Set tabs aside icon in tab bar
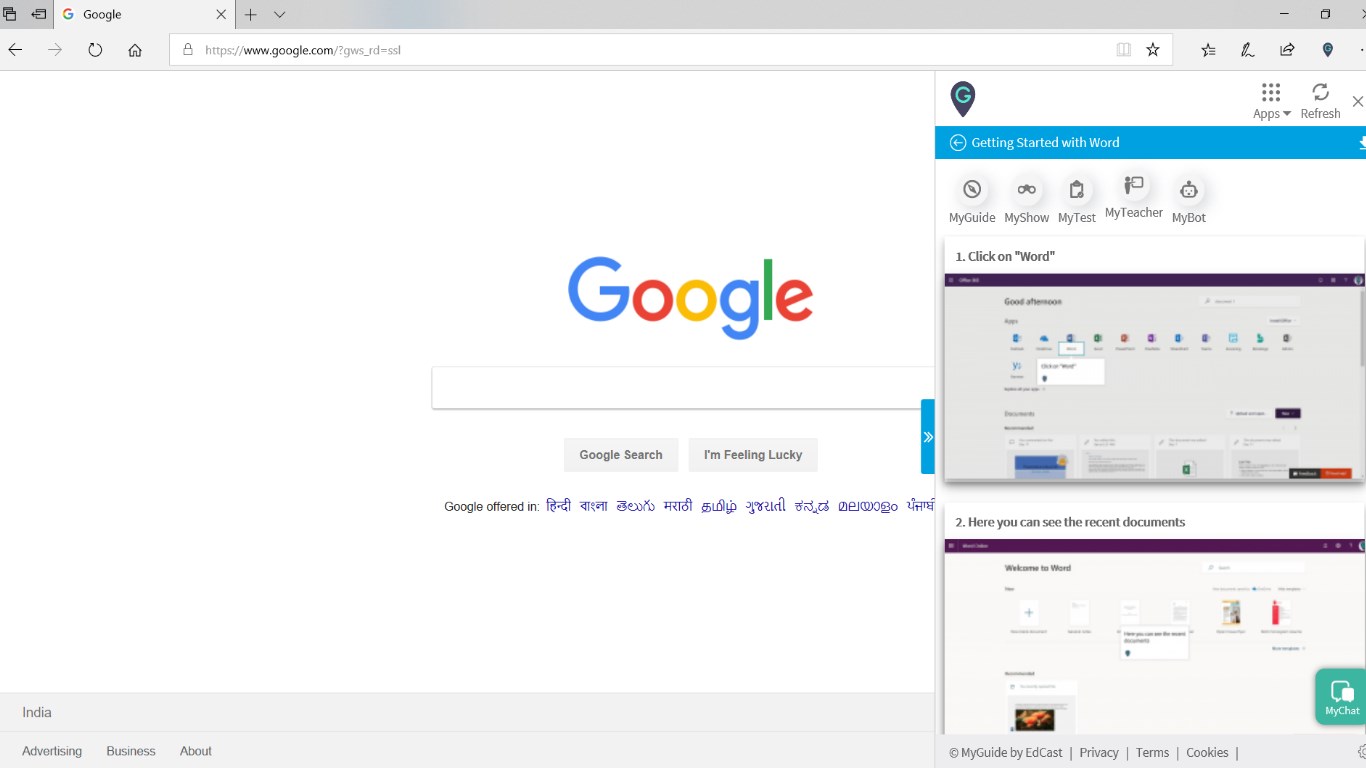The image size is (1366, 768). pyautogui.click(x=39, y=14)
